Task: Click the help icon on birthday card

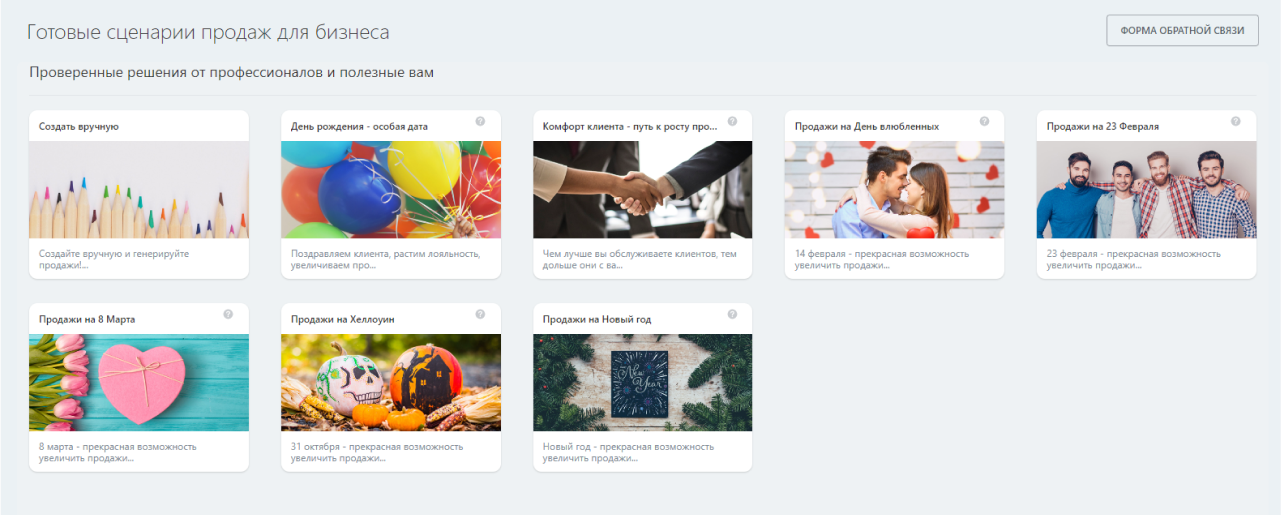Action: (x=480, y=121)
